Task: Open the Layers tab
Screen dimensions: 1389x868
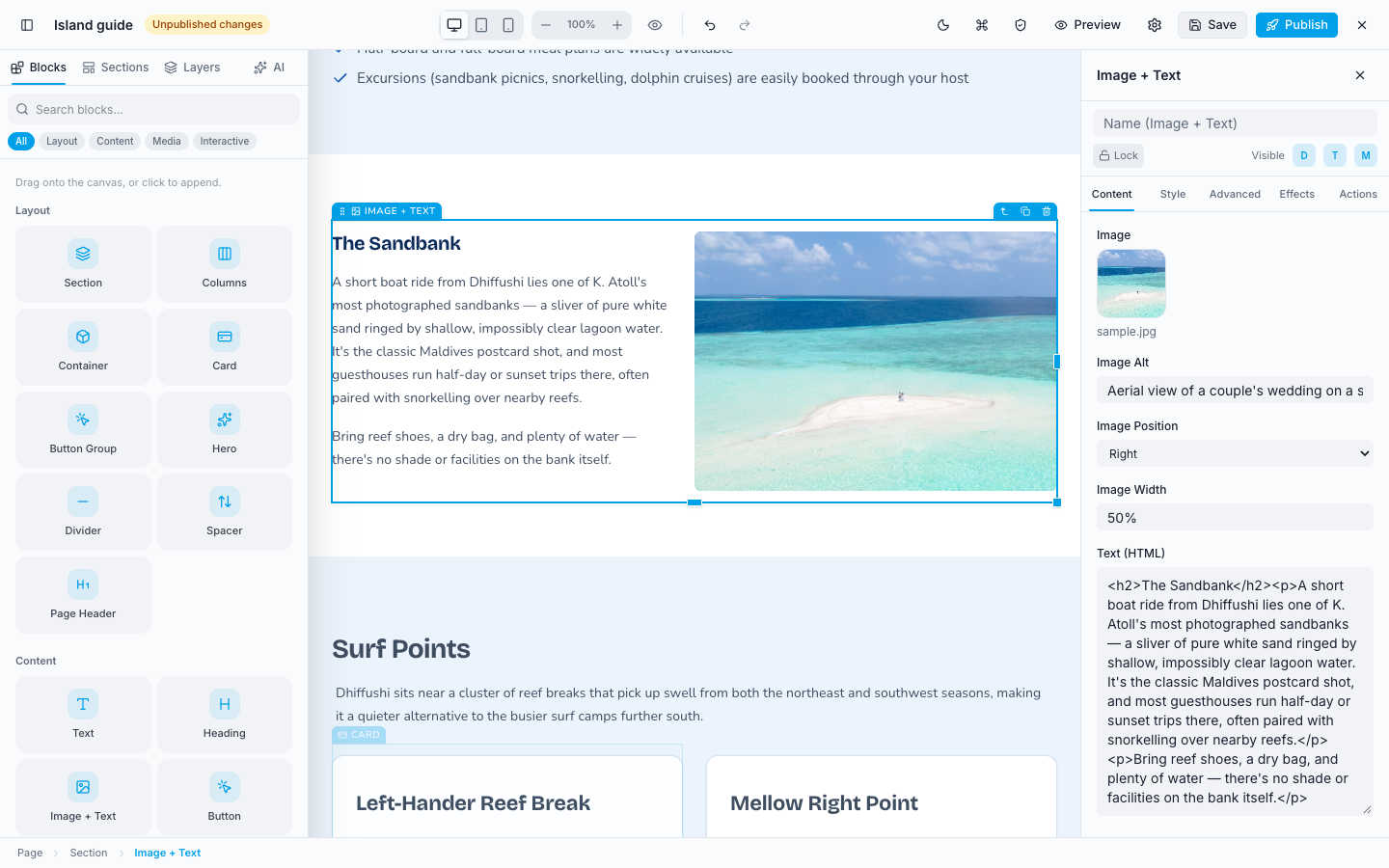Action: point(192,68)
